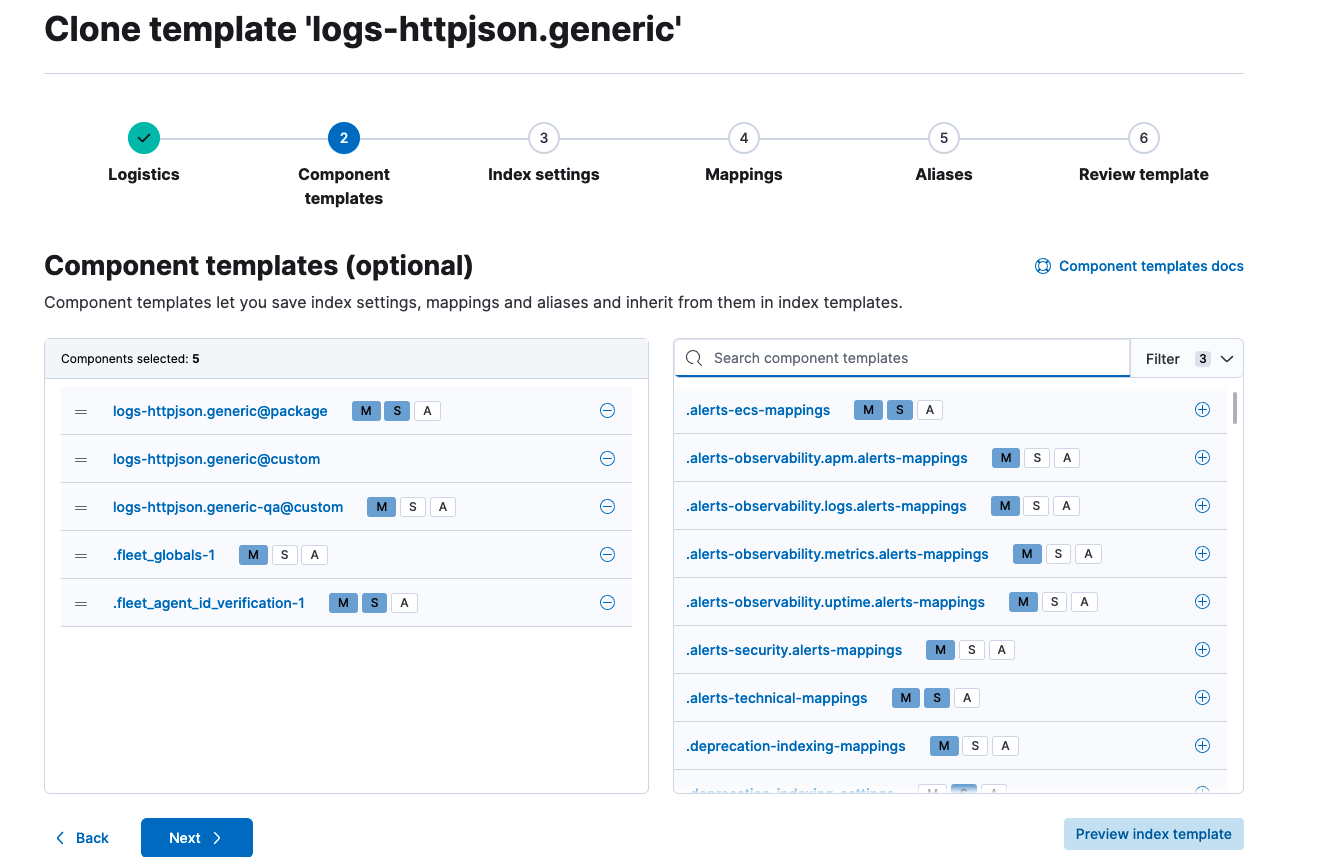Remove .fleet_globals-1 via the minus icon
The image size is (1328, 857).
pyautogui.click(x=607, y=554)
